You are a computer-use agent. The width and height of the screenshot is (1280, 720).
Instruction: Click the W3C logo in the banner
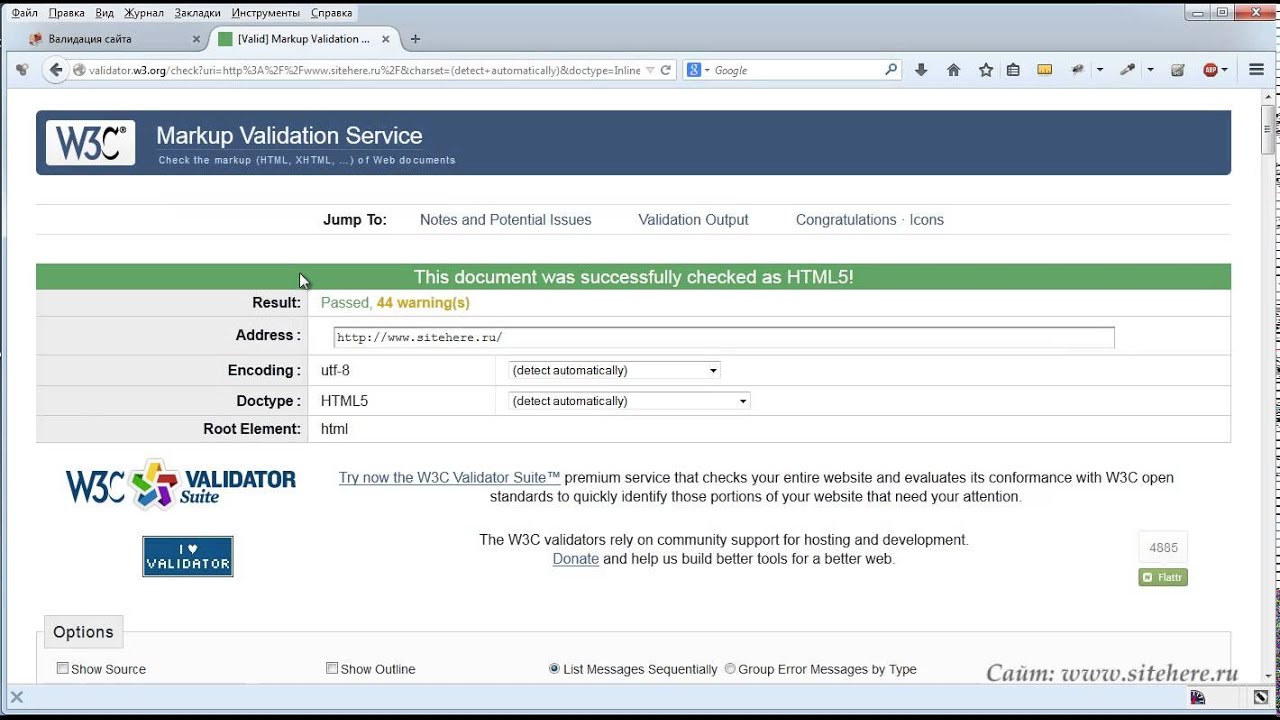91,143
